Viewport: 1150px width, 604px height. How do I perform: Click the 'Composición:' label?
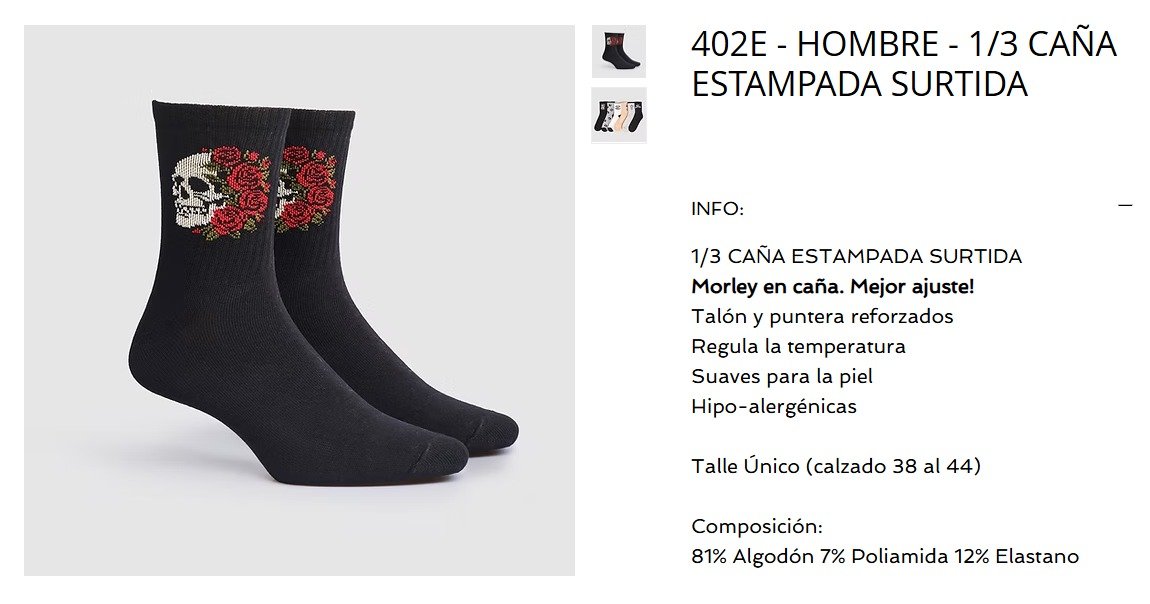point(757,526)
